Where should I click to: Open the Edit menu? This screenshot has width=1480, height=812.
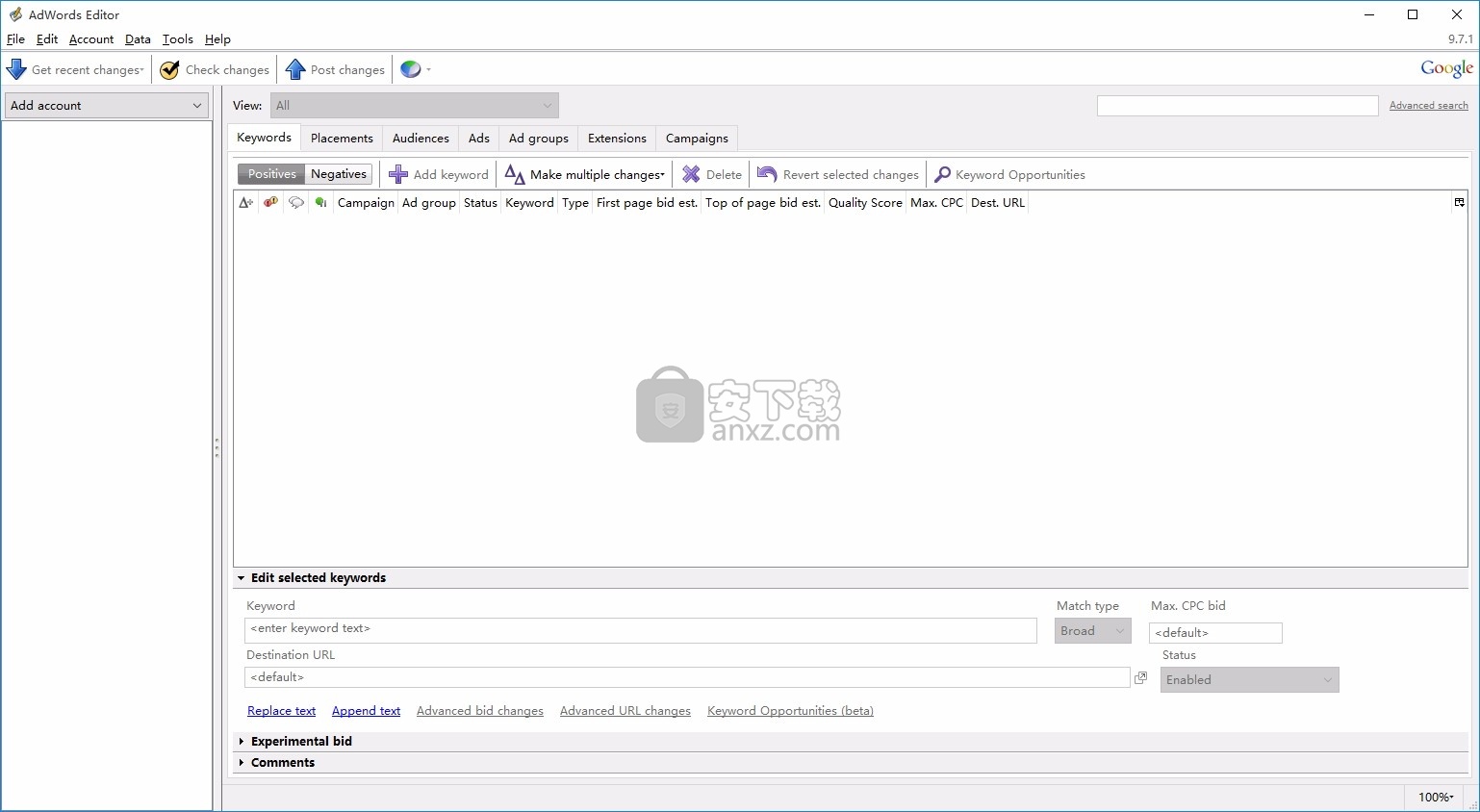47,39
